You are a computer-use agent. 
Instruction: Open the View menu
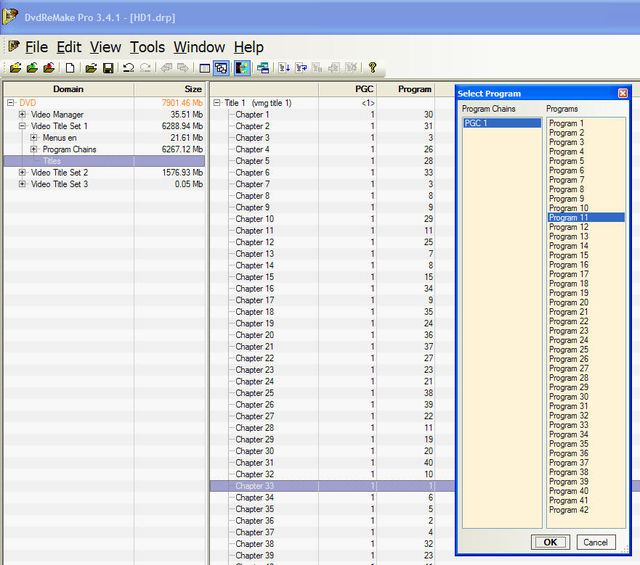click(105, 47)
